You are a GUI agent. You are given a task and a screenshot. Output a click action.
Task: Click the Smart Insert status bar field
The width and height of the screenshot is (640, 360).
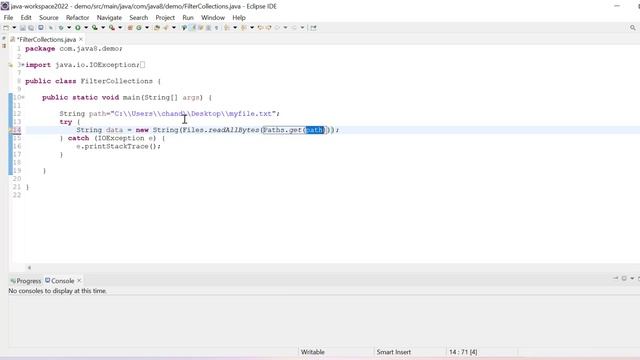pos(393,352)
